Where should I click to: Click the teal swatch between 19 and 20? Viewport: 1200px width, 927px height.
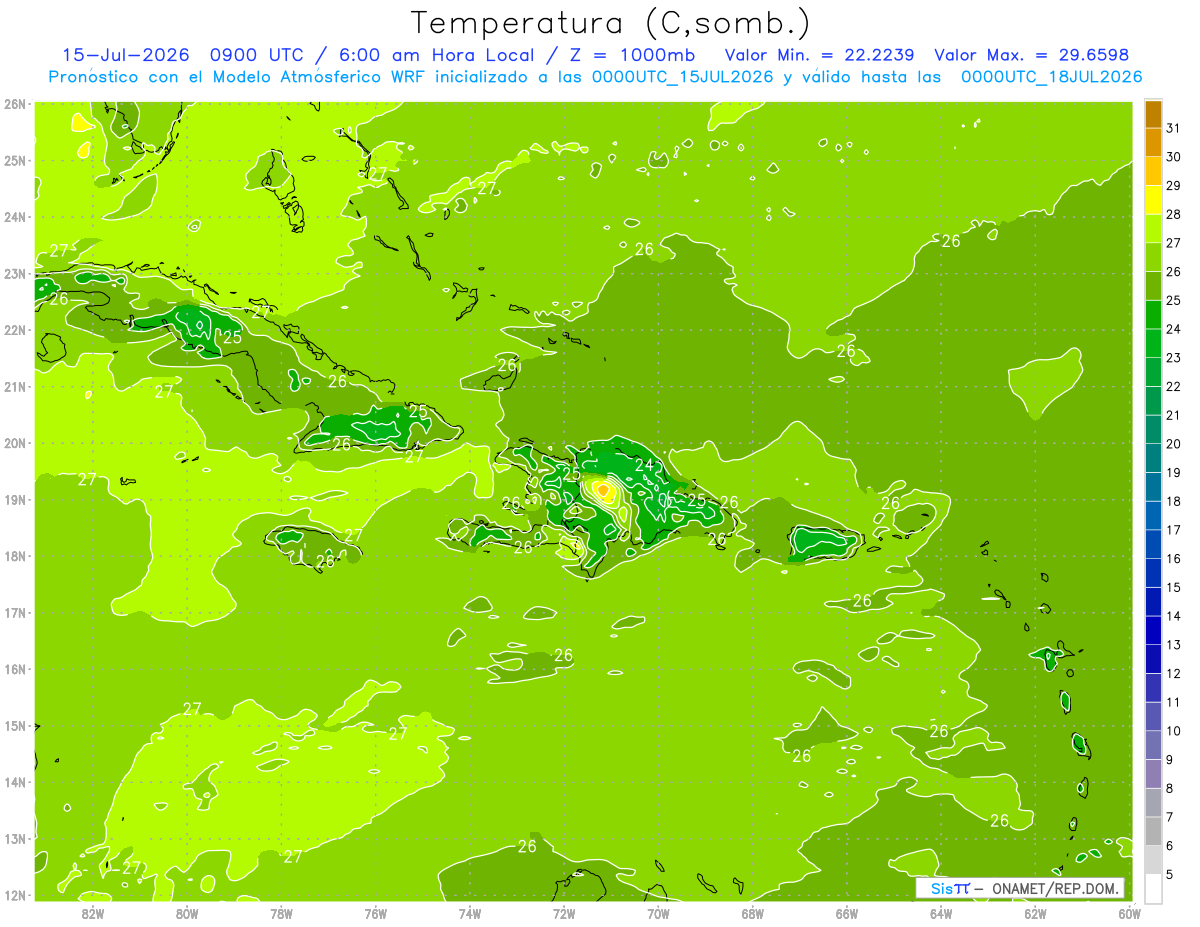(x=1153, y=458)
